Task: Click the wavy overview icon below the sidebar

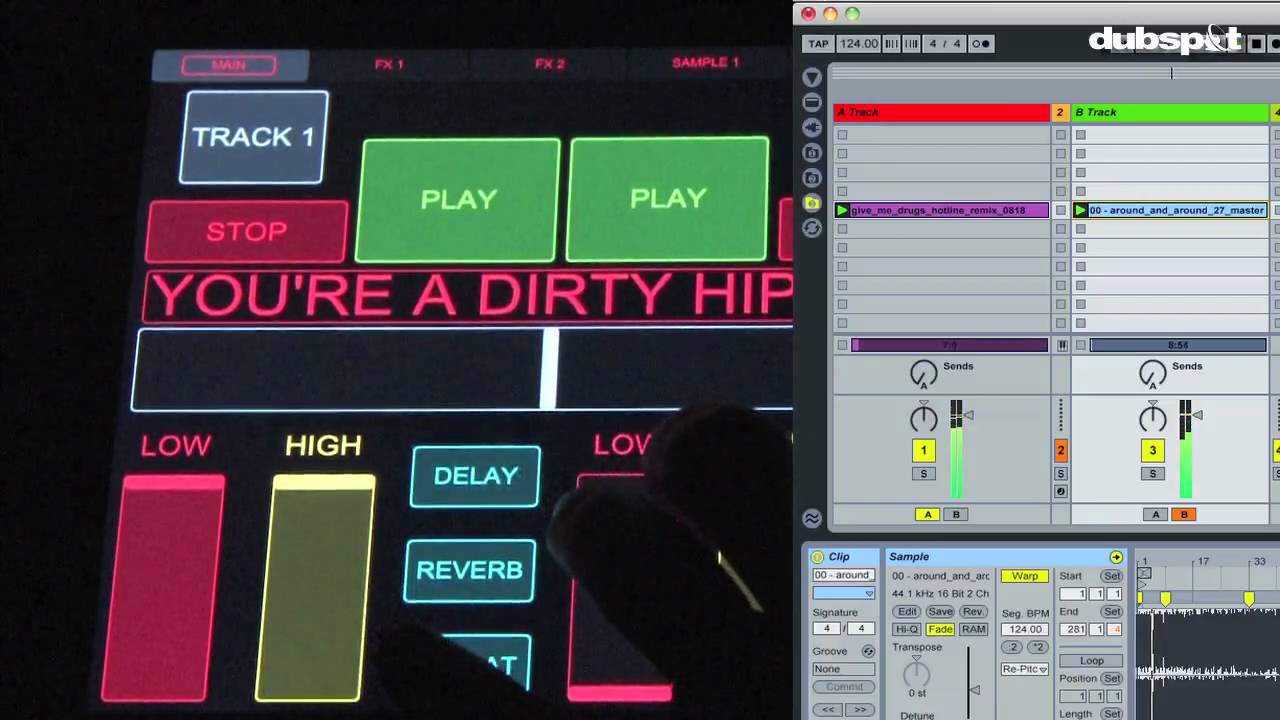Action: point(812,518)
